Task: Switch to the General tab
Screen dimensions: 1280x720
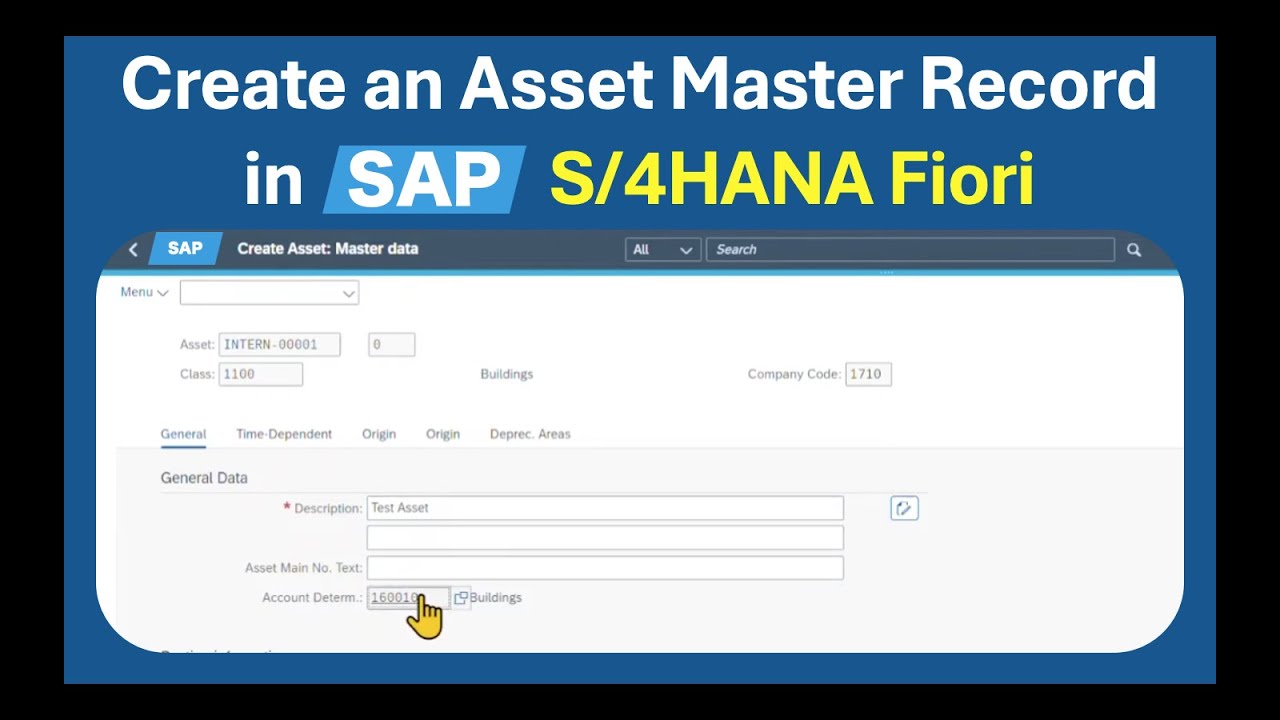Action: tap(183, 434)
